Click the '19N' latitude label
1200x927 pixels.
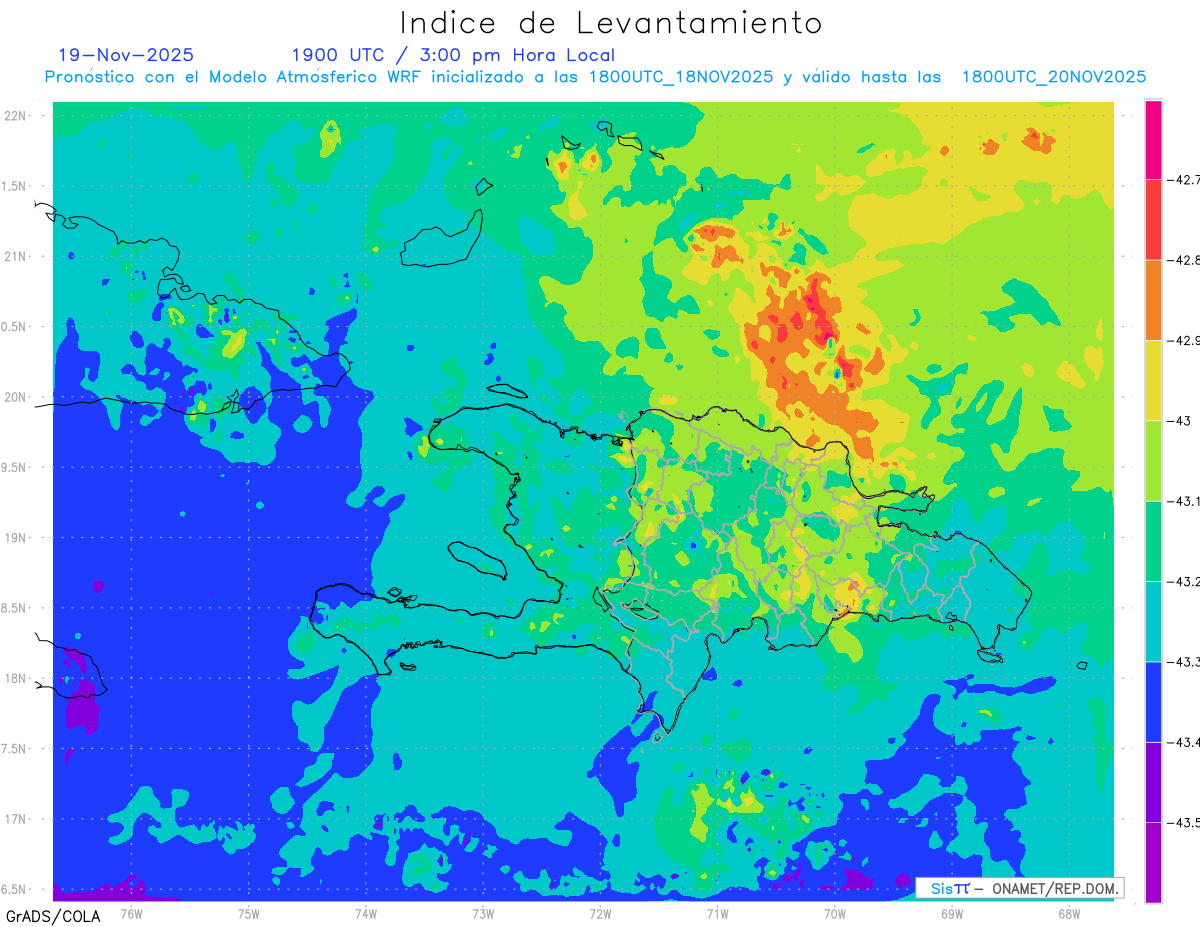click(x=17, y=538)
